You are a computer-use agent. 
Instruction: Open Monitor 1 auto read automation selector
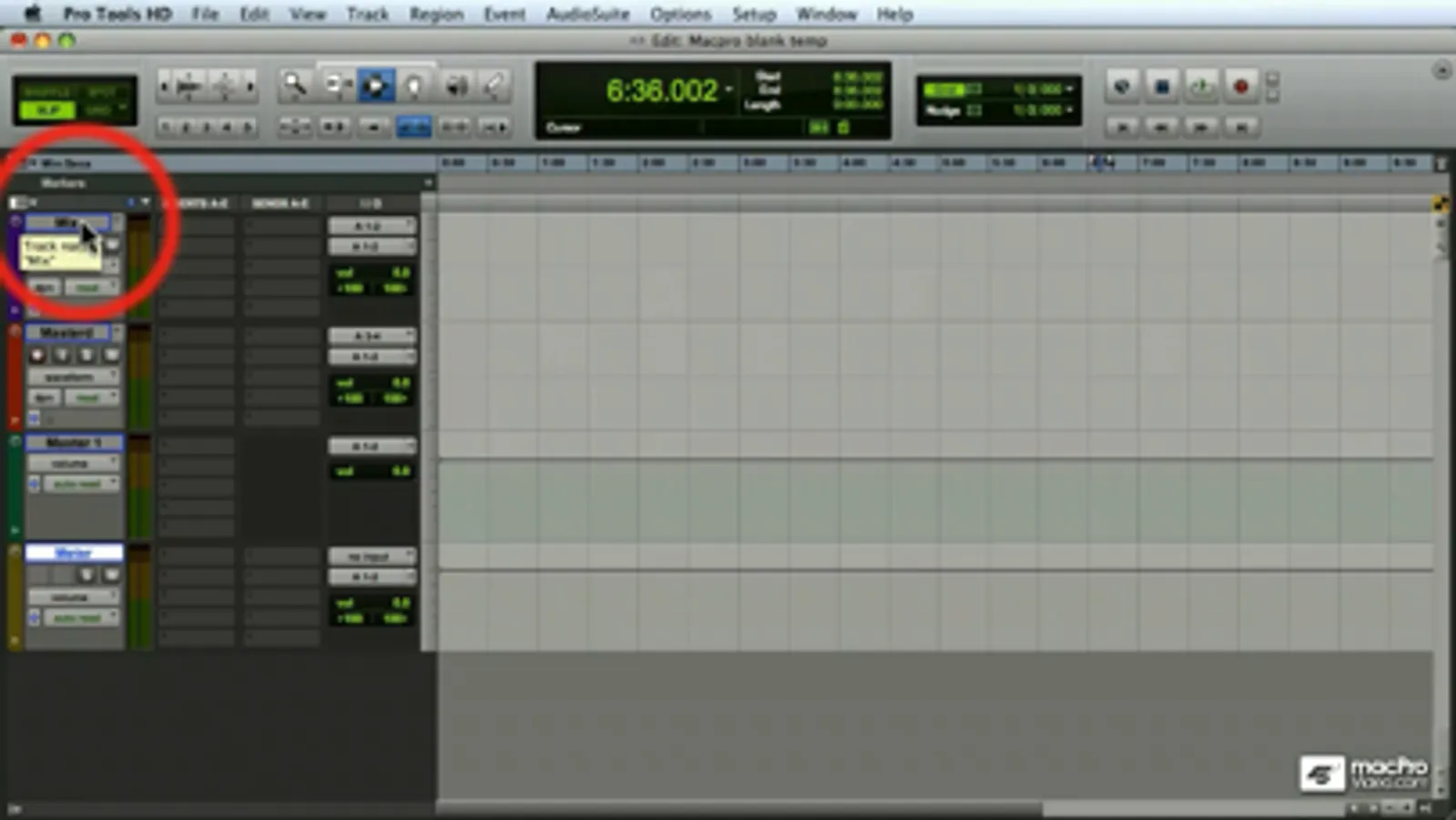(81, 484)
